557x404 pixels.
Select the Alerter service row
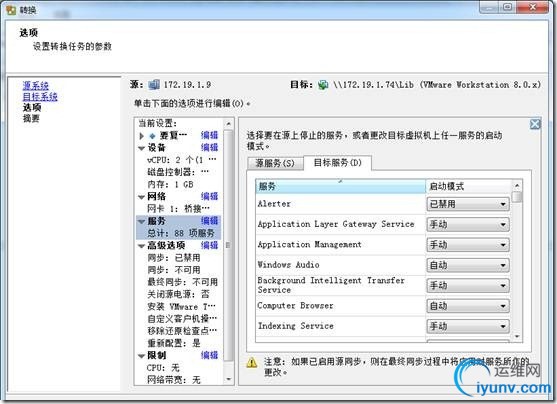[340, 204]
